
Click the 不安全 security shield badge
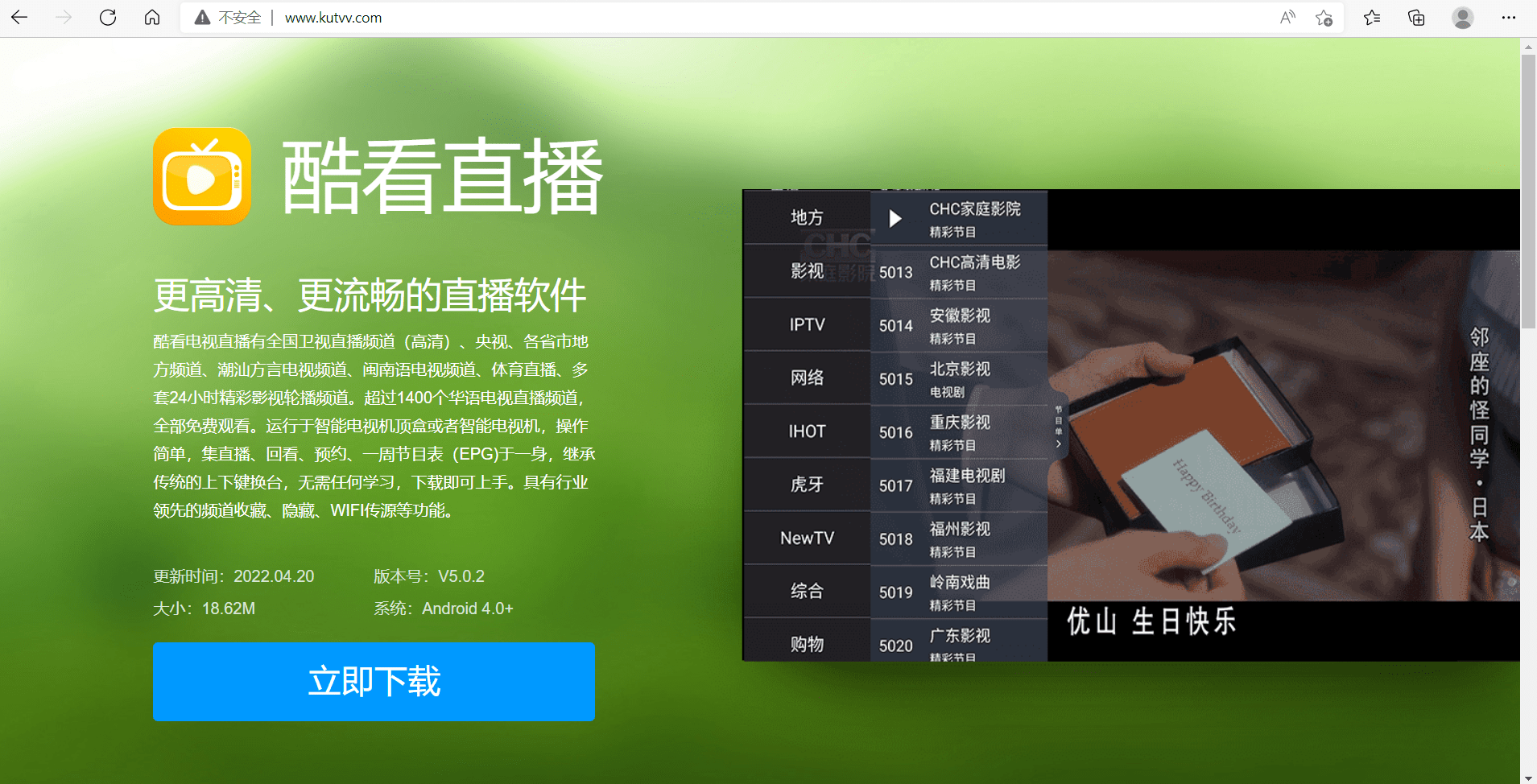tap(228, 17)
